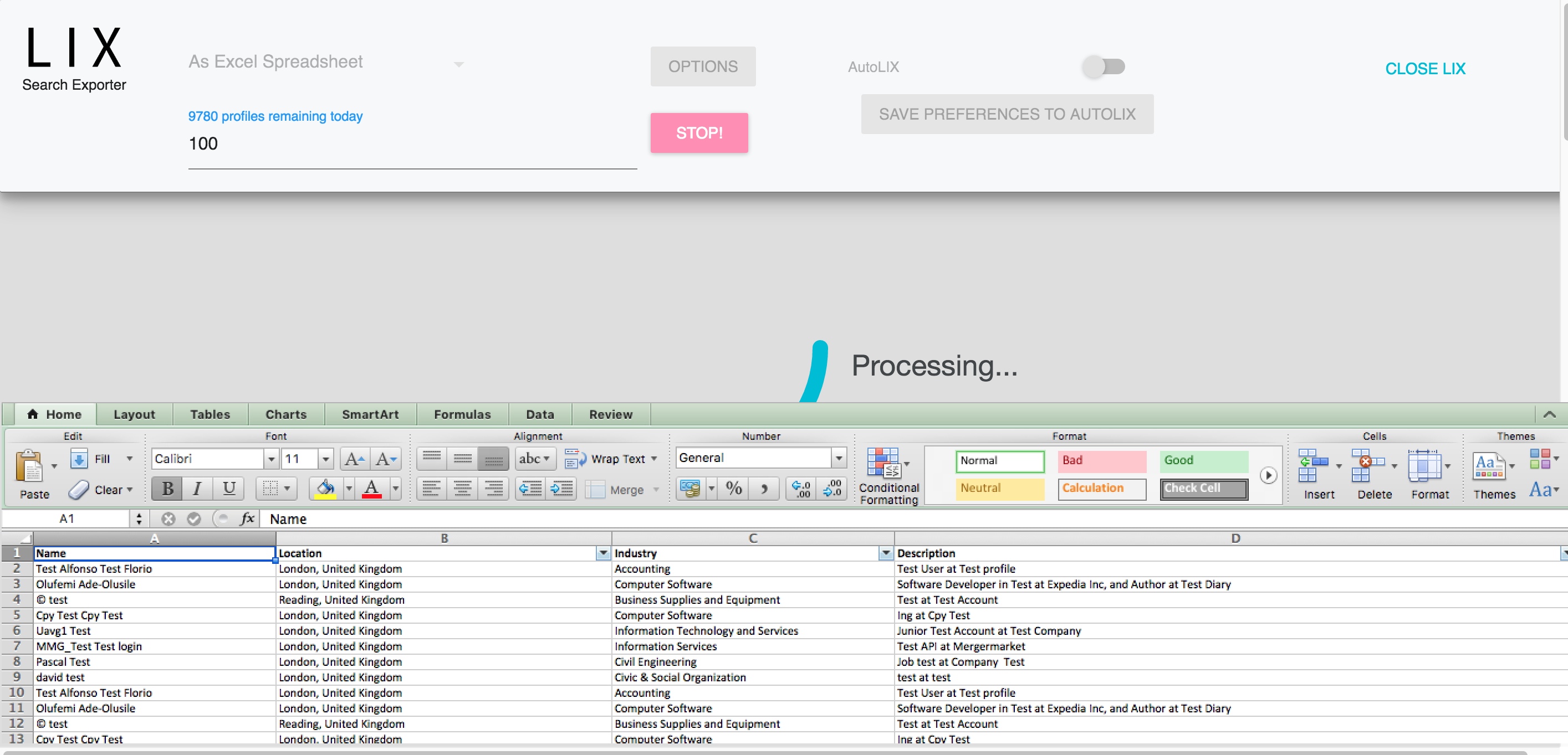
Task: Toggle Italic formatting button
Action: (197, 489)
